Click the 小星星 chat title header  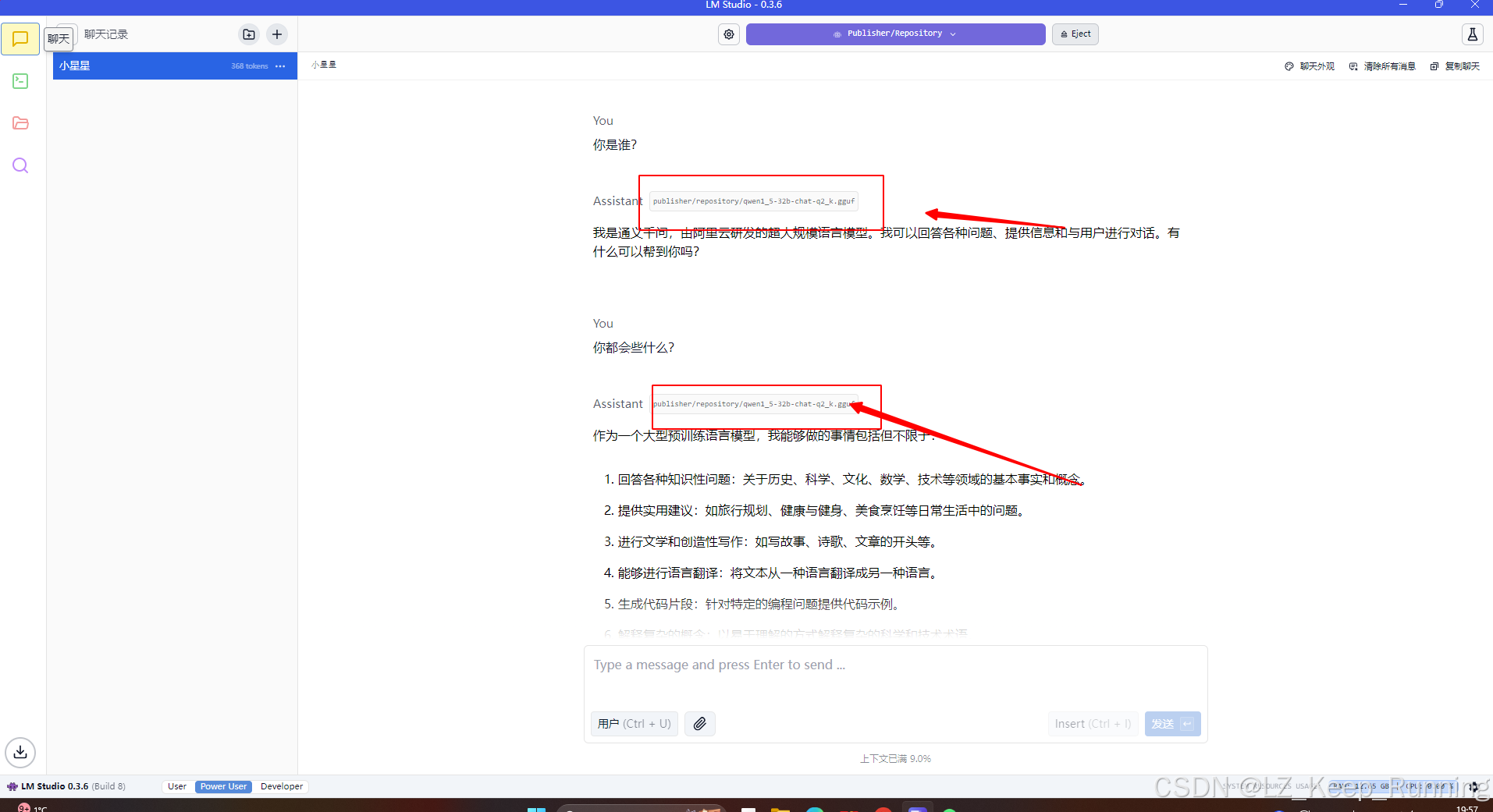(x=324, y=65)
